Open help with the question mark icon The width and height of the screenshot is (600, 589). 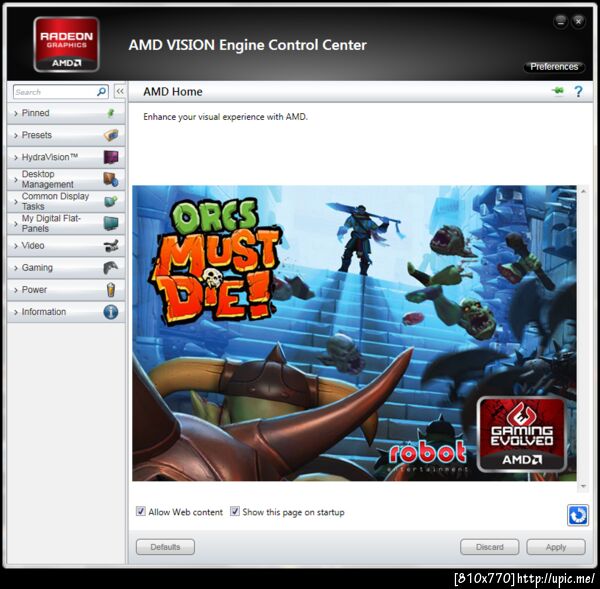click(578, 91)
